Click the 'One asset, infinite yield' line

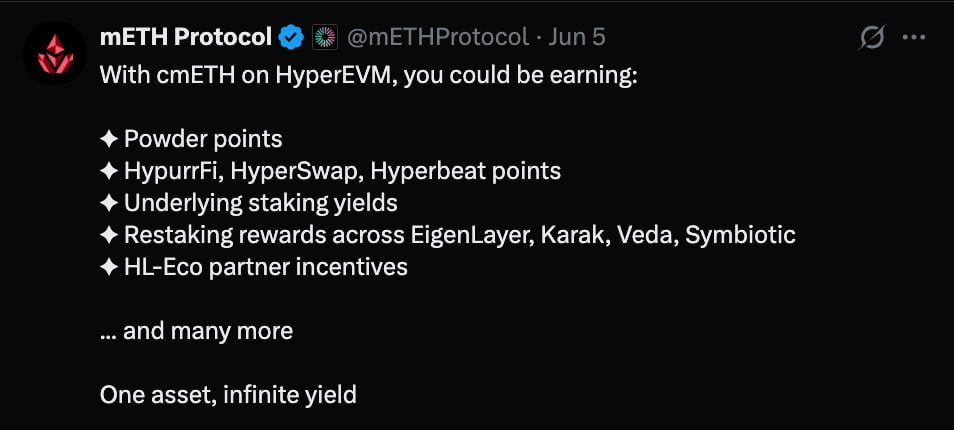click(x=228, y=395)
